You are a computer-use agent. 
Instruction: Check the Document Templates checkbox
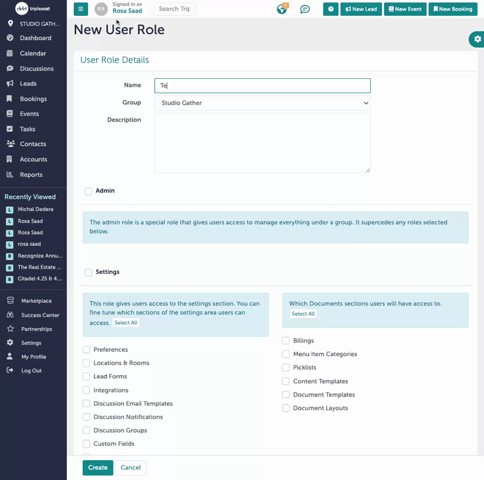pos(286,394)
